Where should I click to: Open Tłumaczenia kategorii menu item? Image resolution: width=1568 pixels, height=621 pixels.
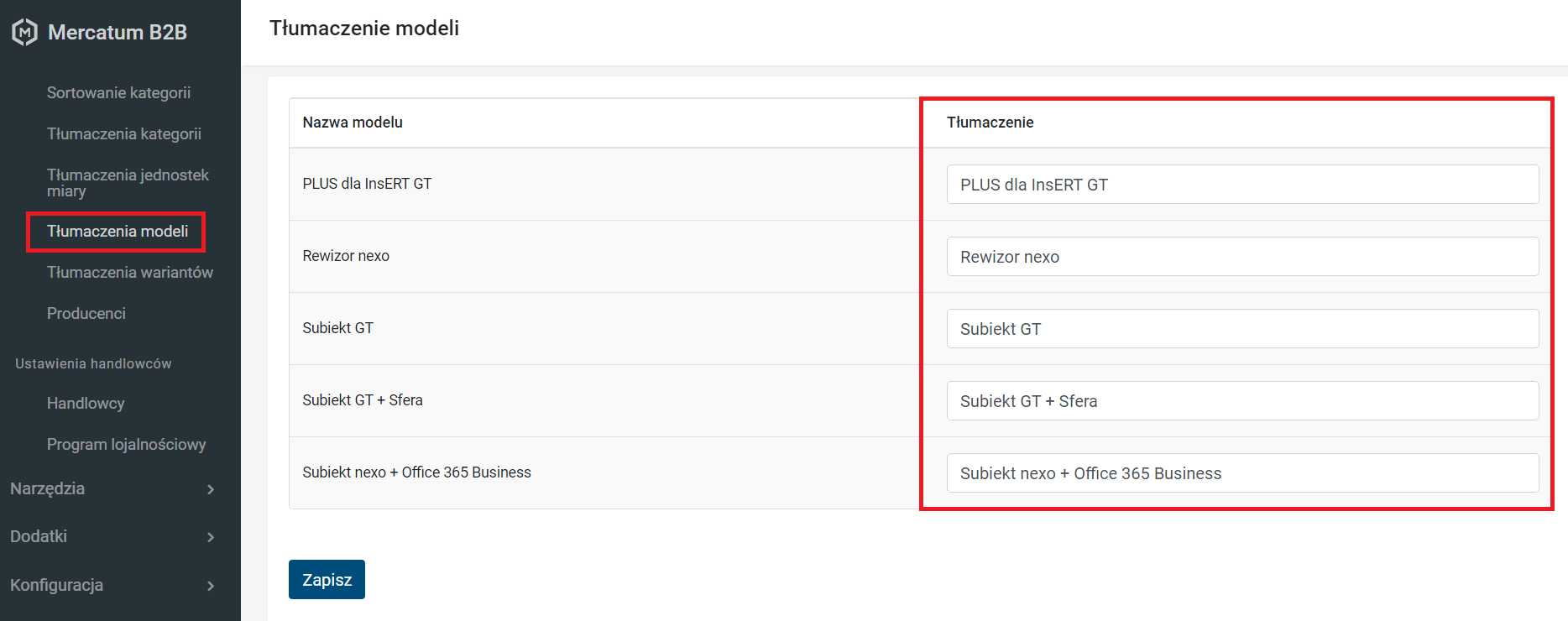tap(124, 133)
